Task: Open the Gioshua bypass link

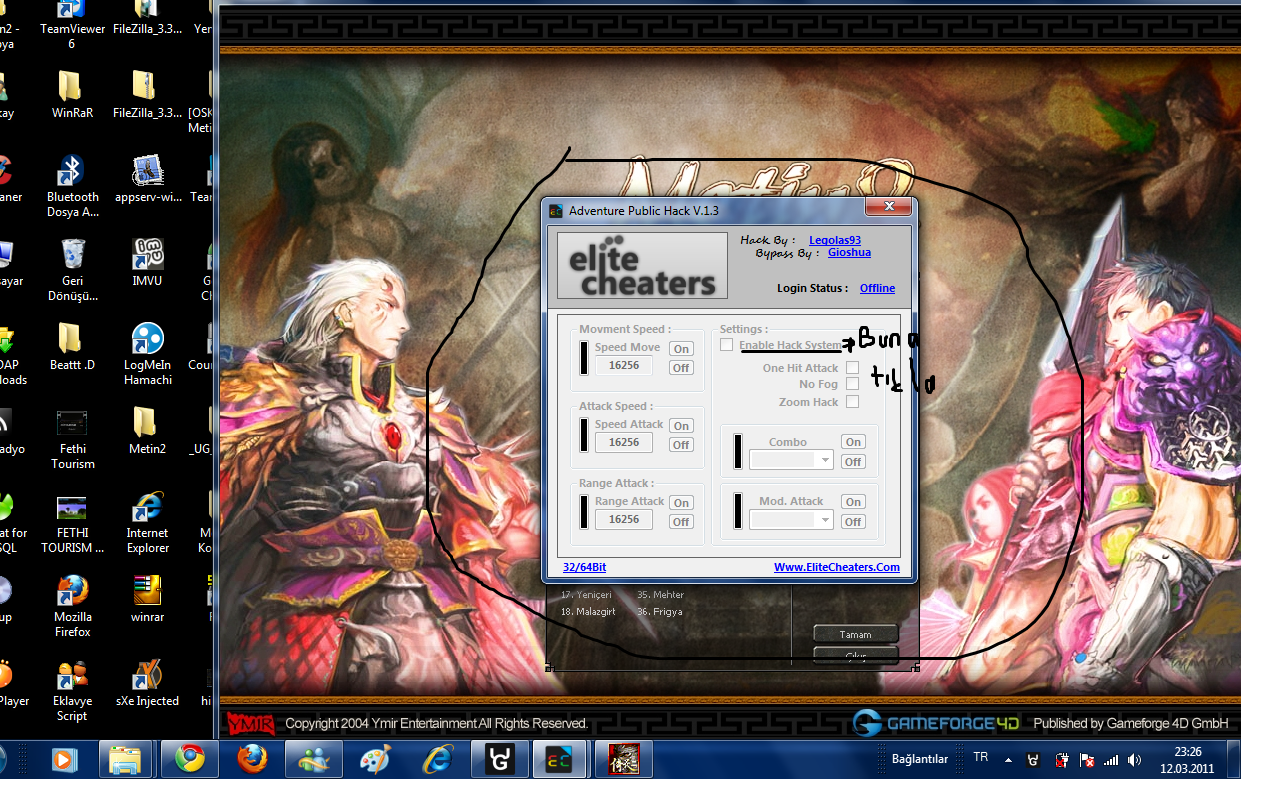Action: click(849, 253)
